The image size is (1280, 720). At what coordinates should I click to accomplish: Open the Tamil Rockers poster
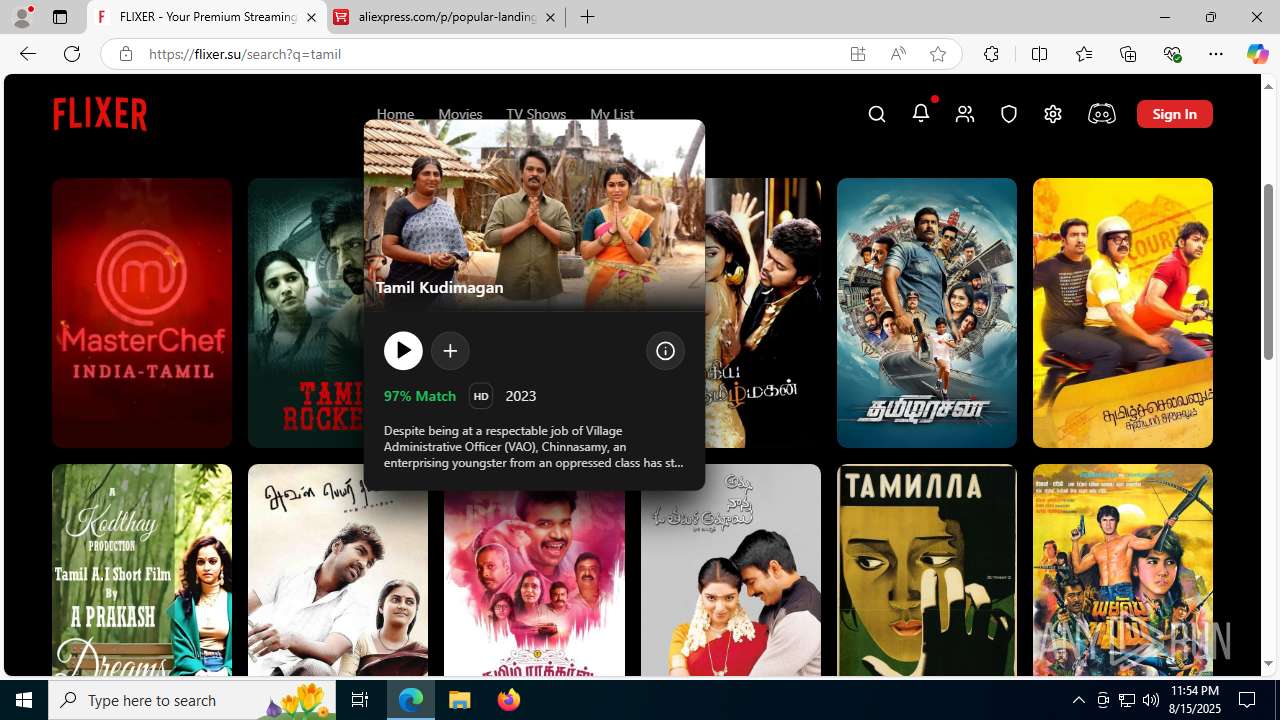coord(306,313)
